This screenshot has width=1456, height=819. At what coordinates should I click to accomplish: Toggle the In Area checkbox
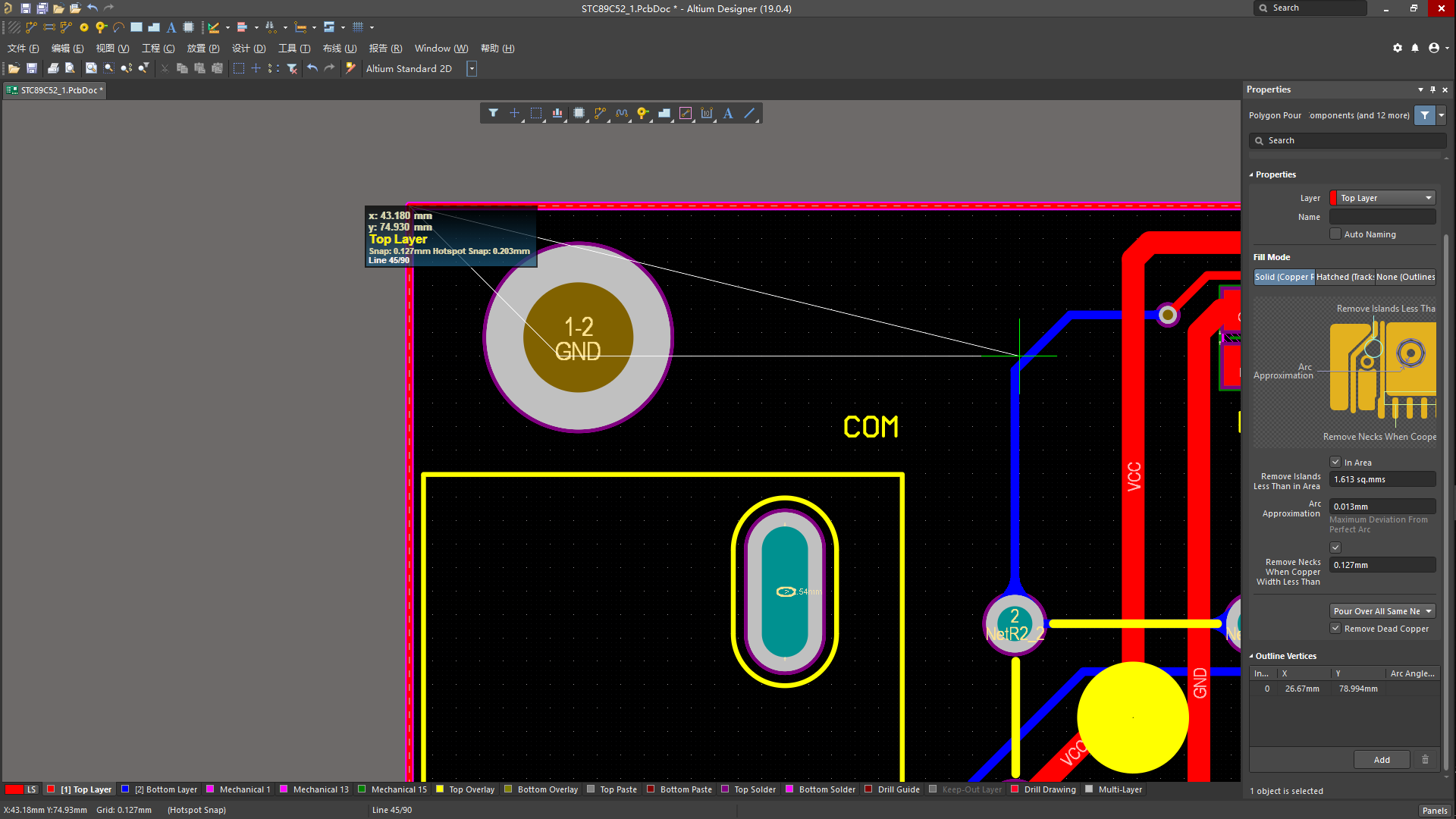pyautogui.click(x=1335, y=463)
